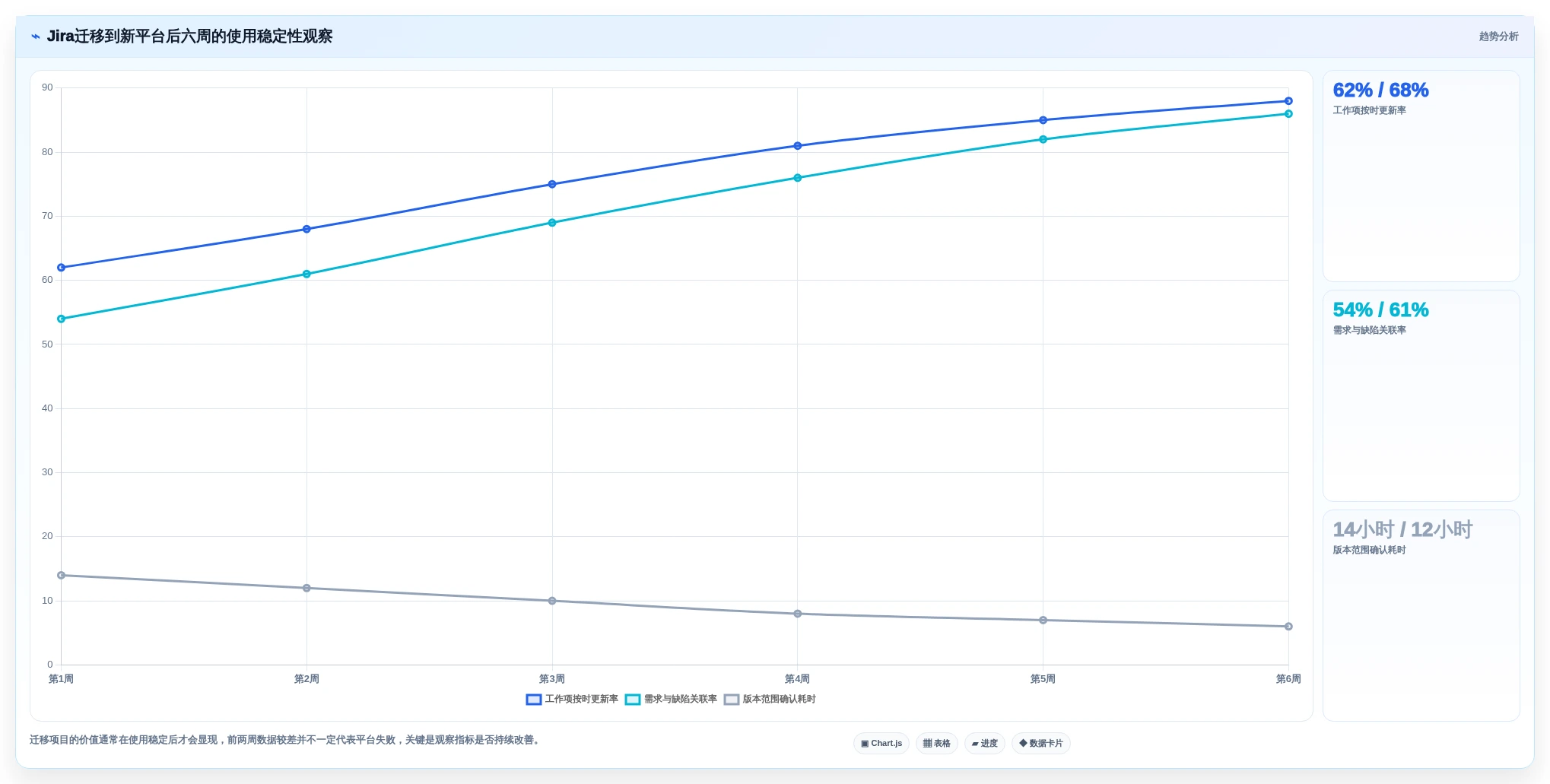
Task: Click the 版本范围确认耗时 card caption
Action: [x=1369, y=550]
